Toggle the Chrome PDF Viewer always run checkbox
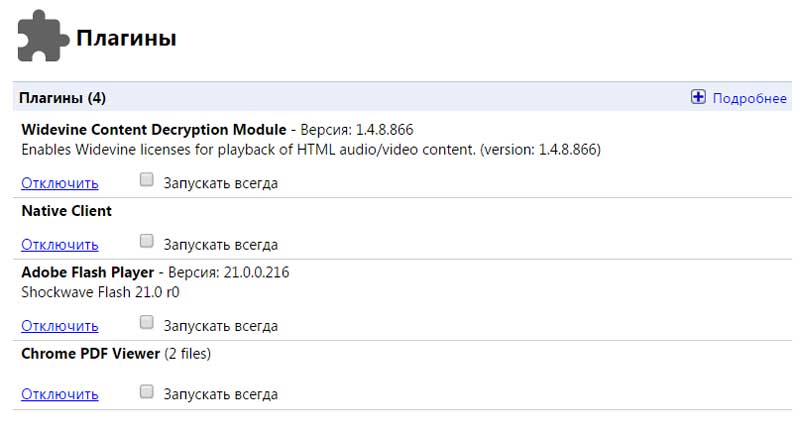Viewport: 800px width, 431px height. (146, 392)
